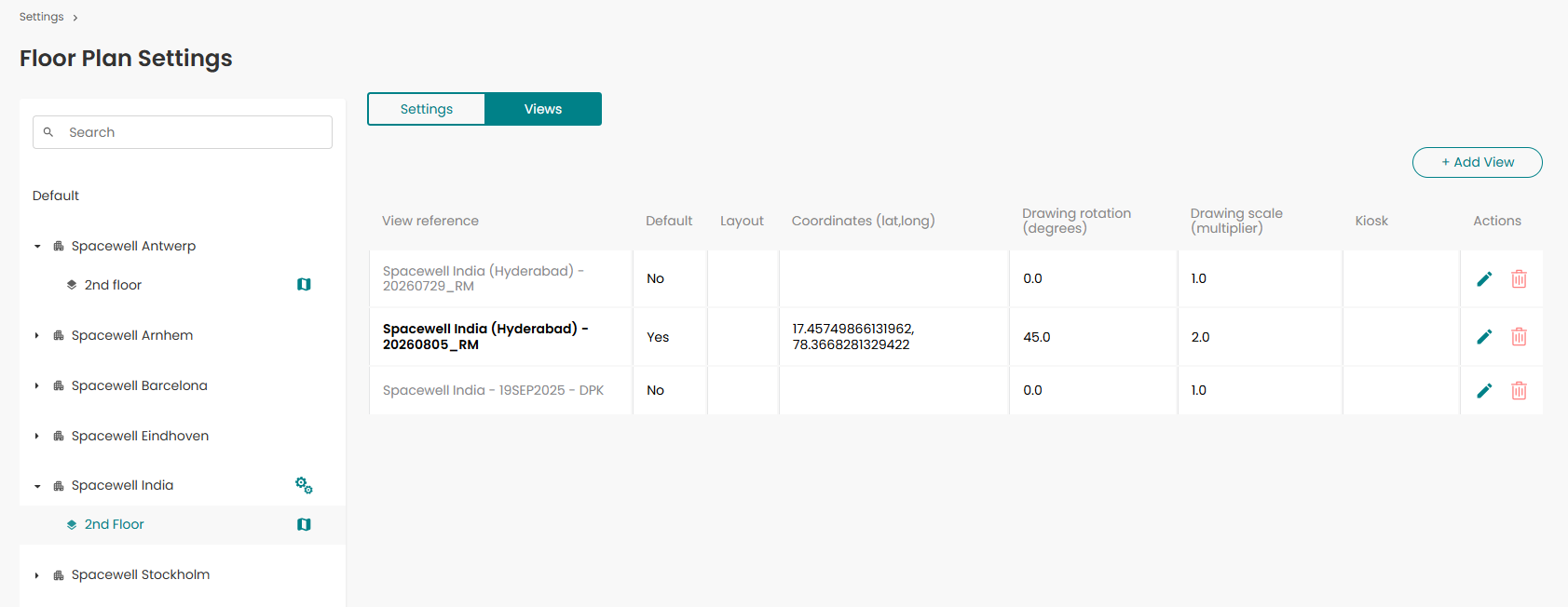Click the '2.0' drawing scale value

(1200, 337)
